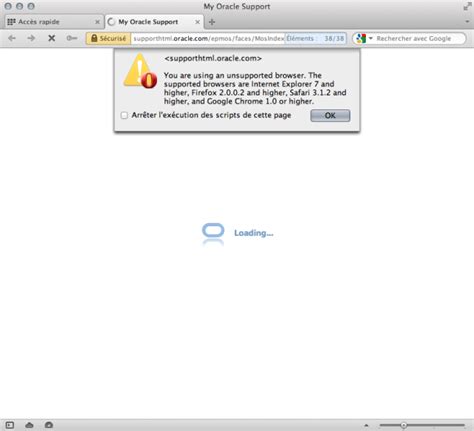Stop page loading with X icon
Screen dimensions: 474x431
pyautogui.click(x=51, y=38)
